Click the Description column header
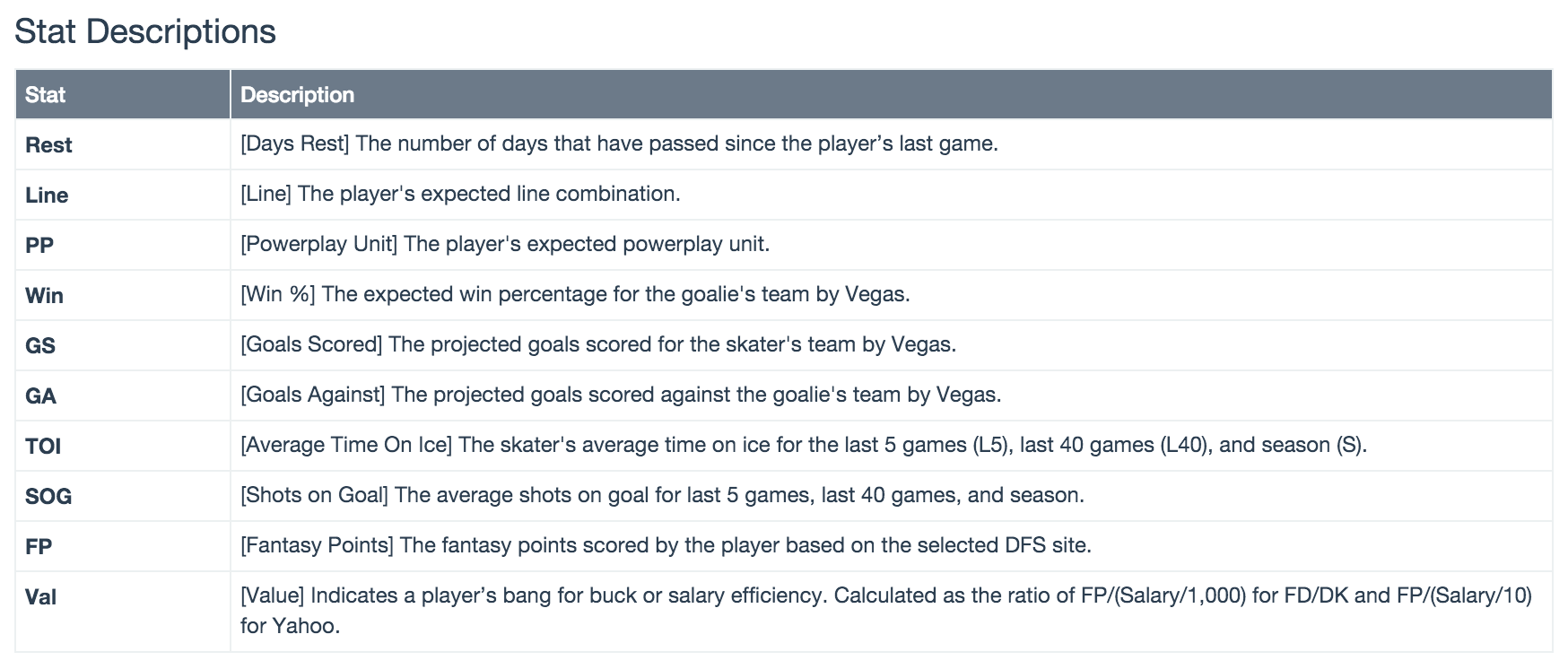 297,95
